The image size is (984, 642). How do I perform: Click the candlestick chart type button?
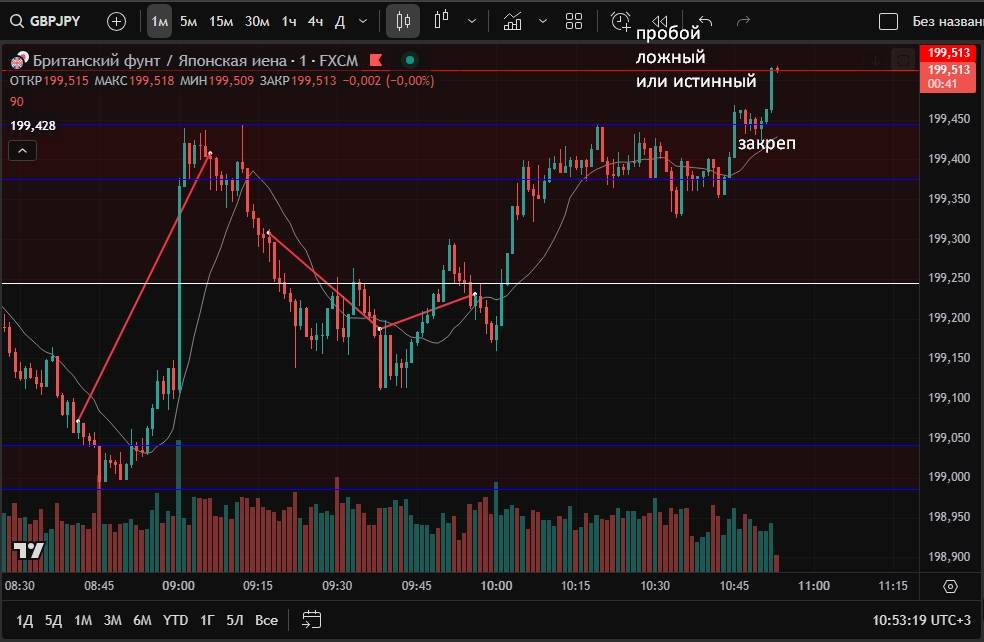(403, 21)
